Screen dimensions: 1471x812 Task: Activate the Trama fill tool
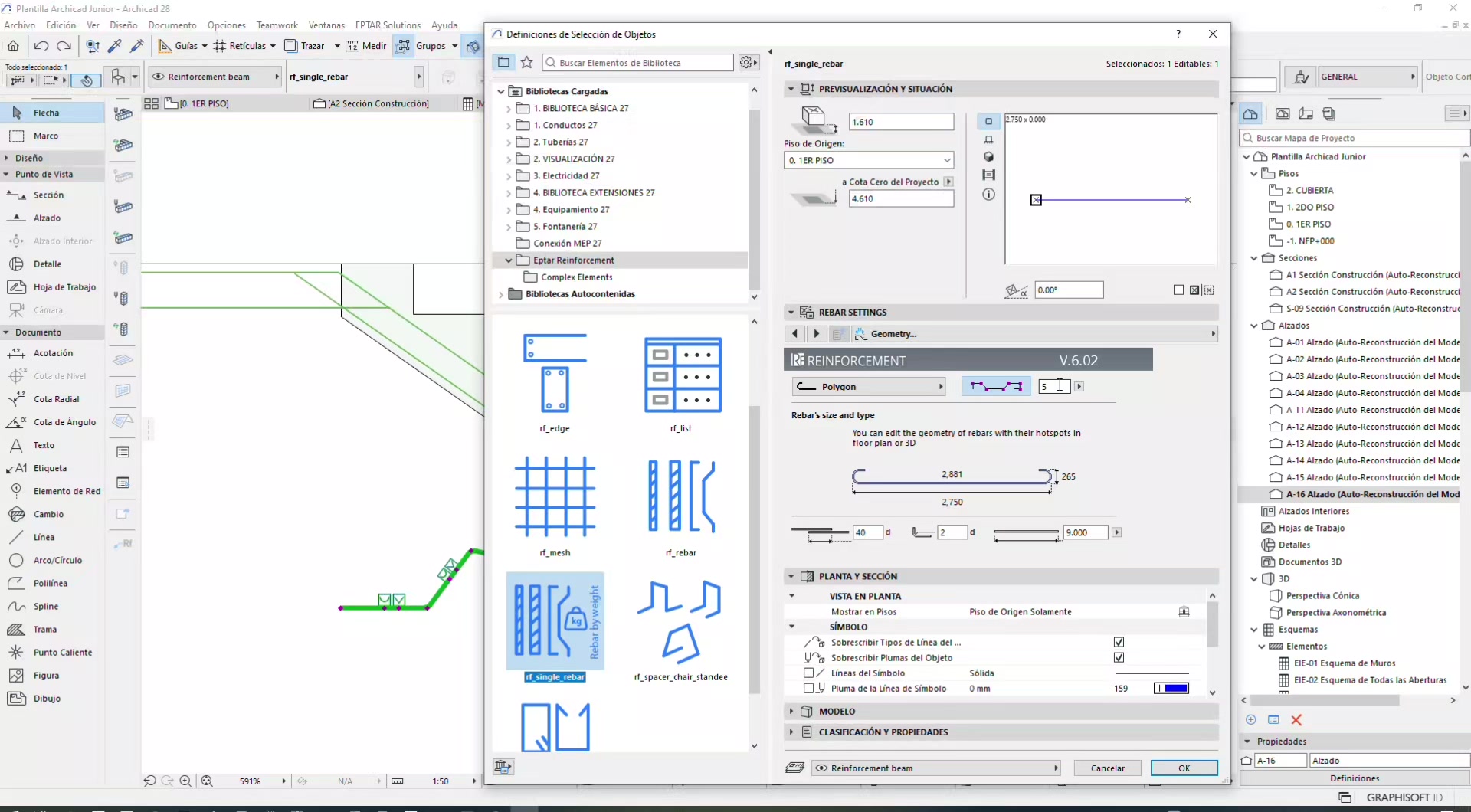52,629
